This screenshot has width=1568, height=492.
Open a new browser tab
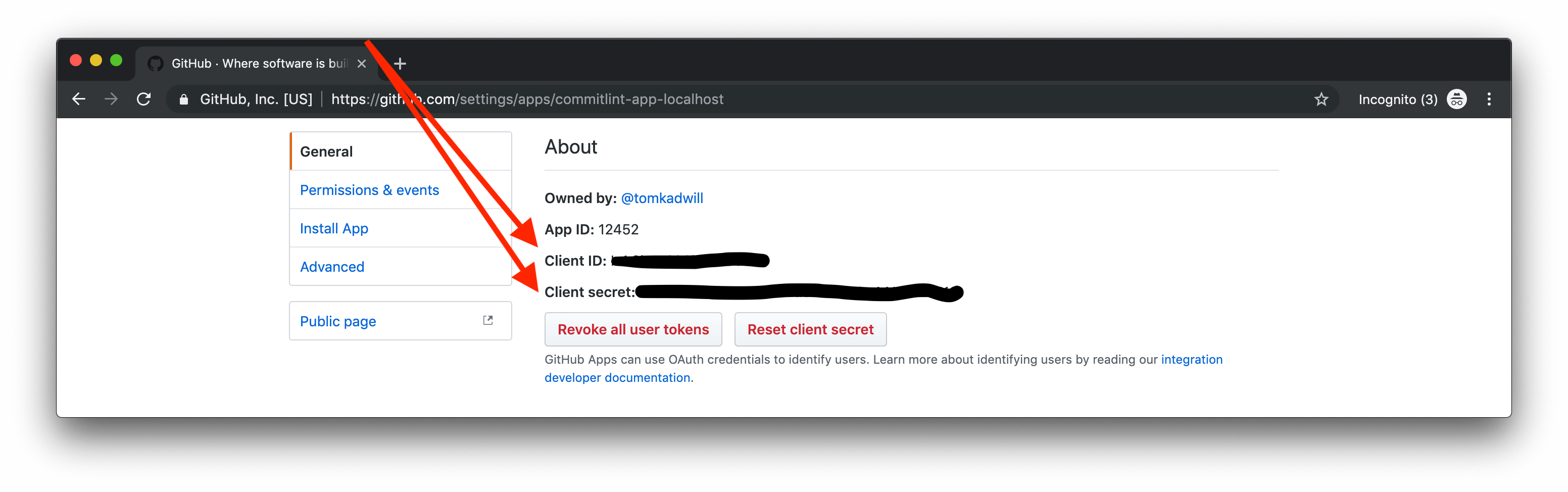[x=400, y=63]
